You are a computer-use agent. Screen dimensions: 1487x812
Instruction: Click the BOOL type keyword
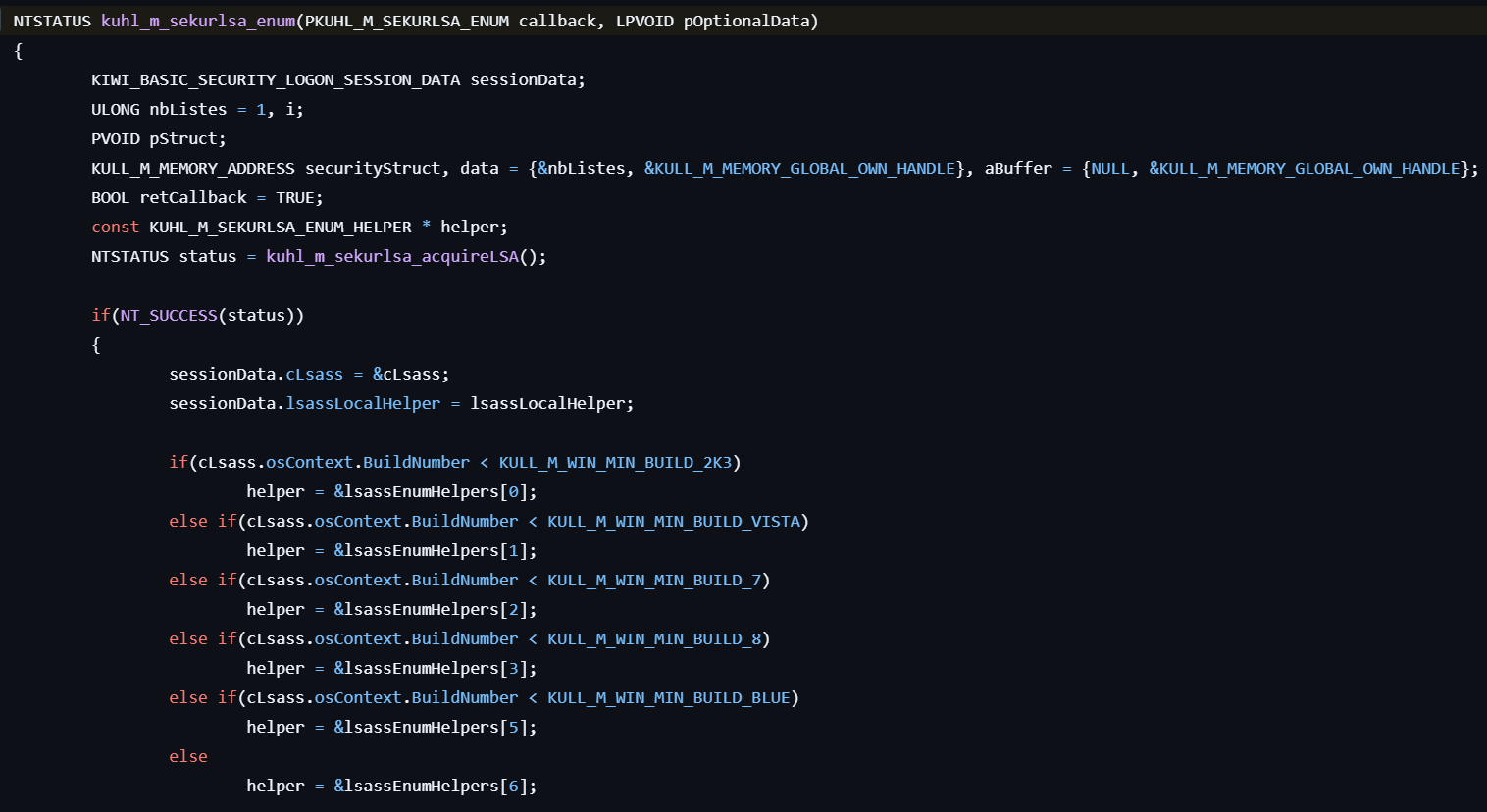point(111,197)
